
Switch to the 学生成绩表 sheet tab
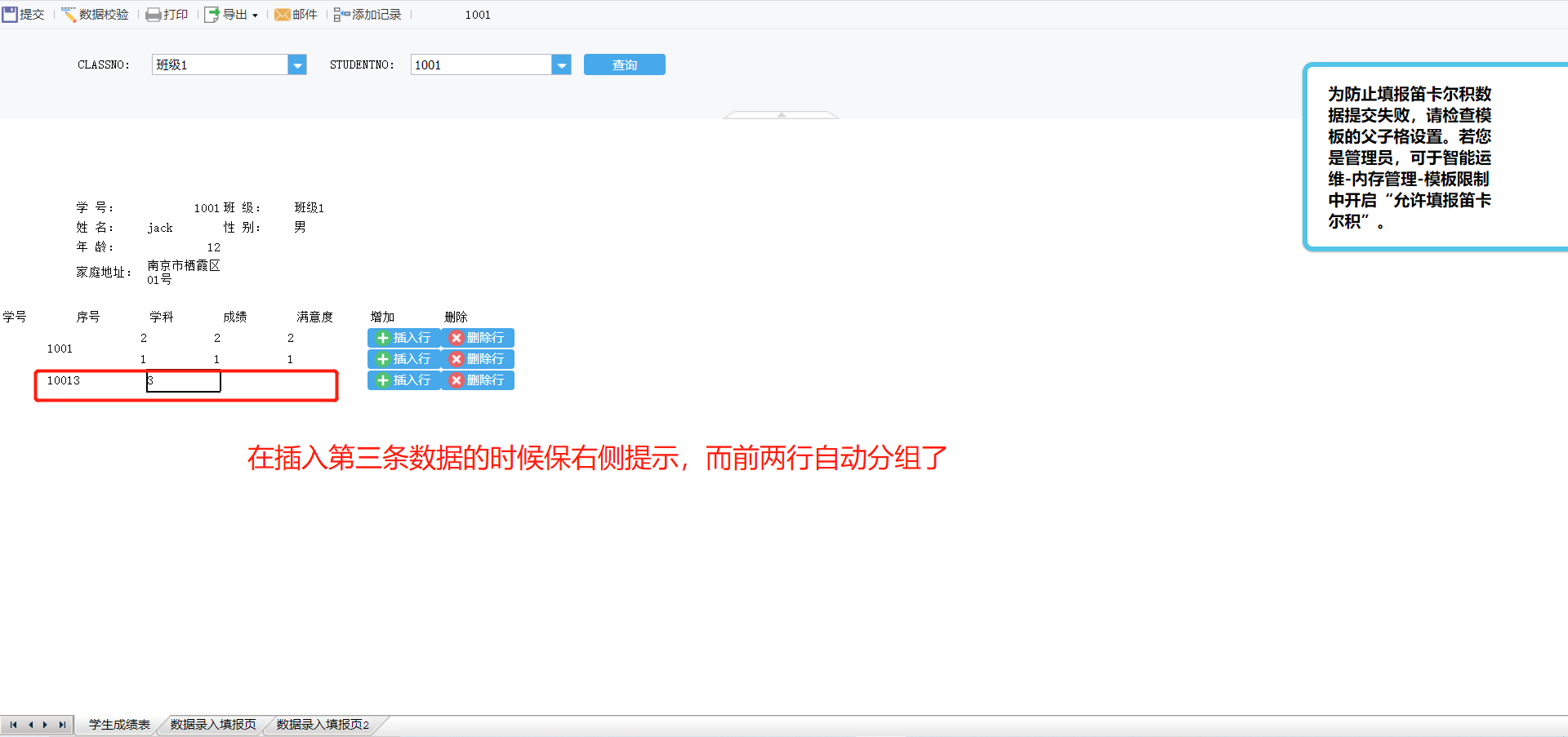pos(119,725)
